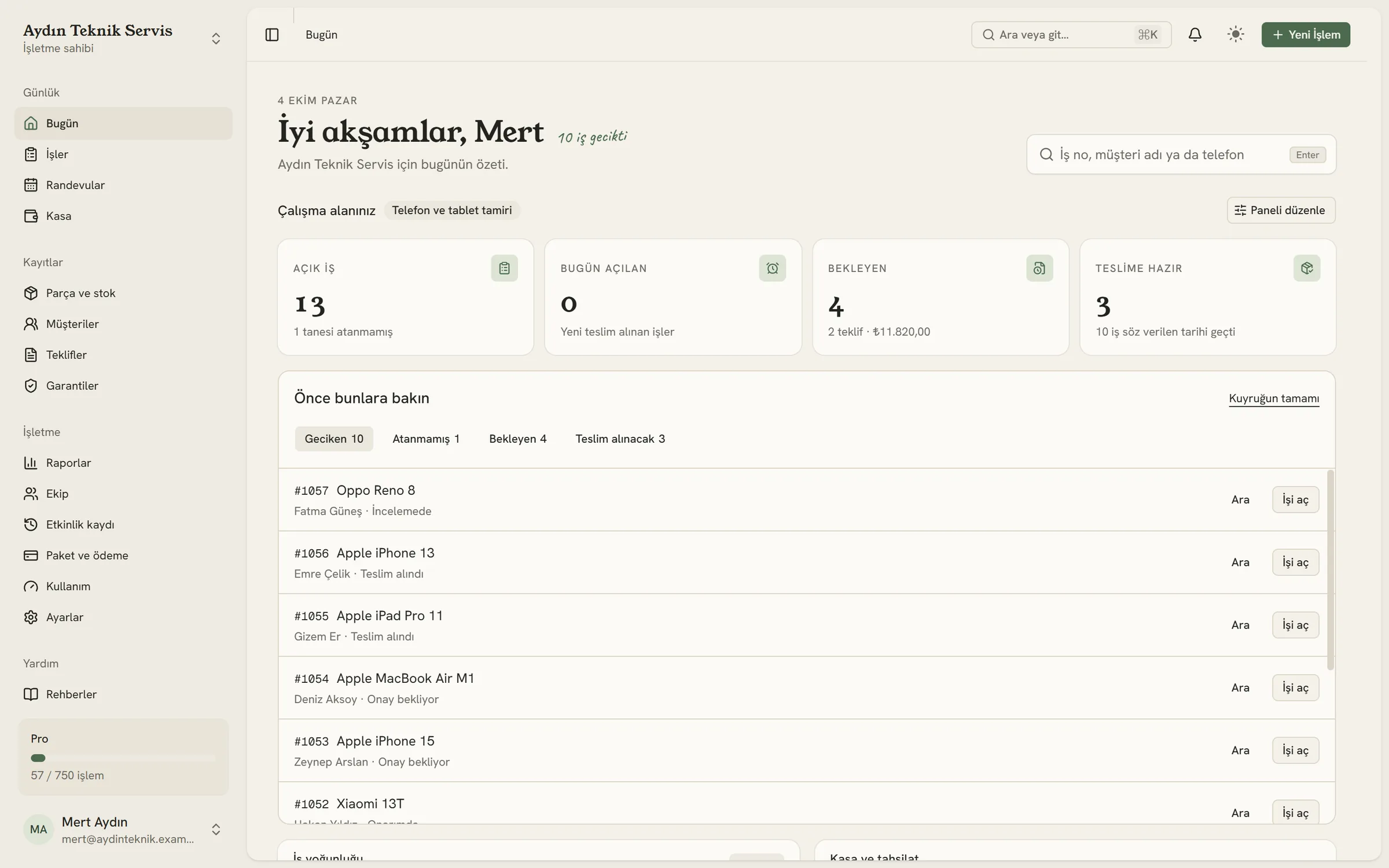The image size is (1389, 868).
Task: Focus the Ara veya git search field
Action: coord(1071,35)
